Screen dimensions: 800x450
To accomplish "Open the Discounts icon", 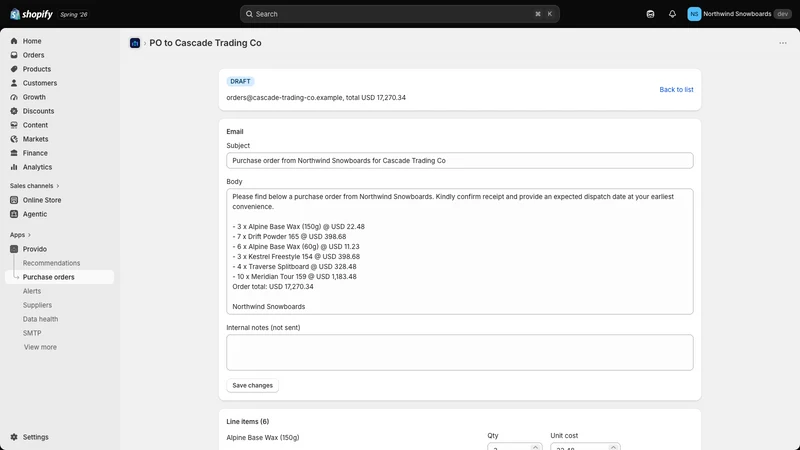I will click(14, 111).
